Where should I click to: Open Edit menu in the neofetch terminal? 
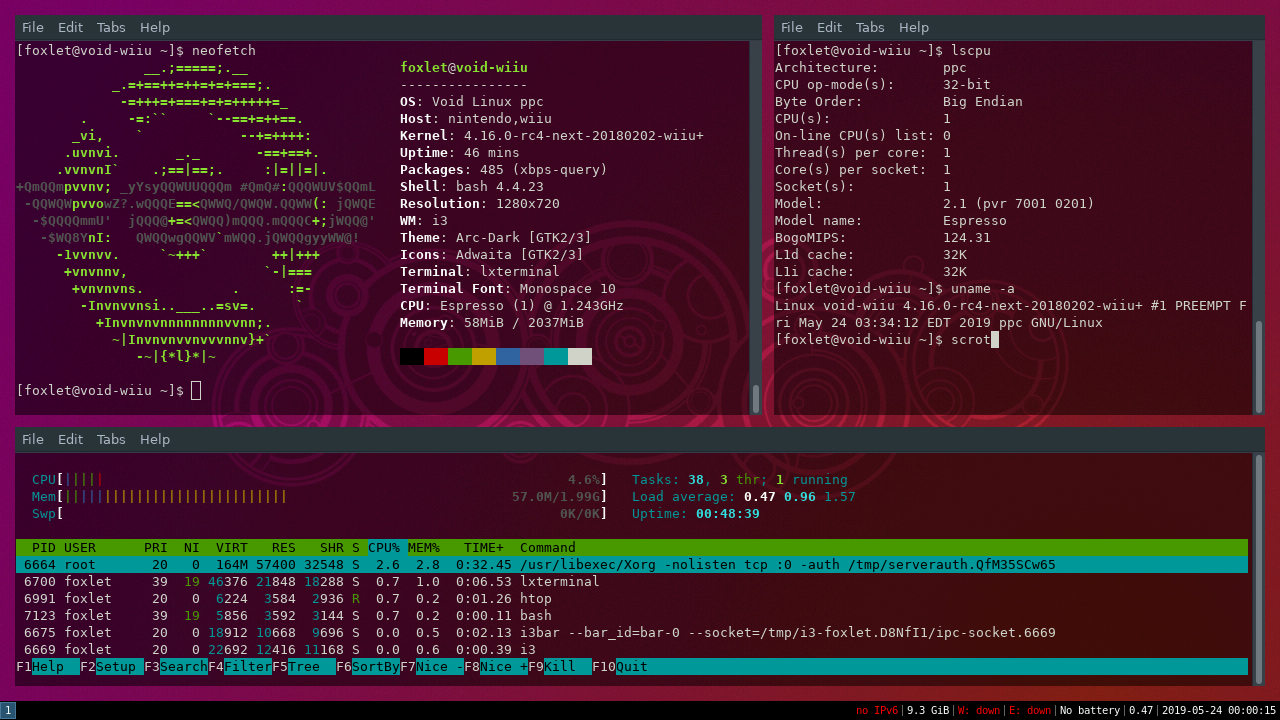click(x=70, y=28)
